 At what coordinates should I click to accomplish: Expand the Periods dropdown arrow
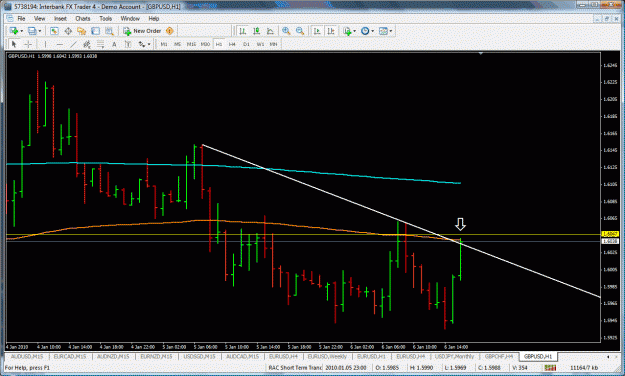373,31
